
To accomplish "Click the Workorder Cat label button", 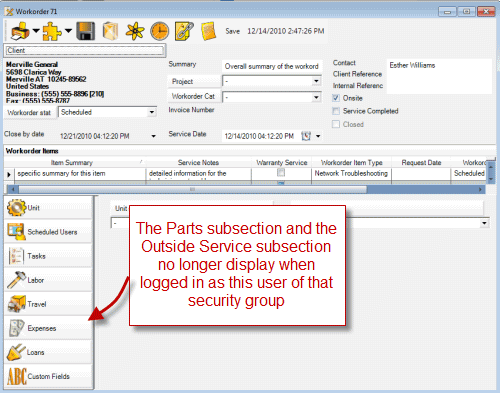I will click(193, 97).
